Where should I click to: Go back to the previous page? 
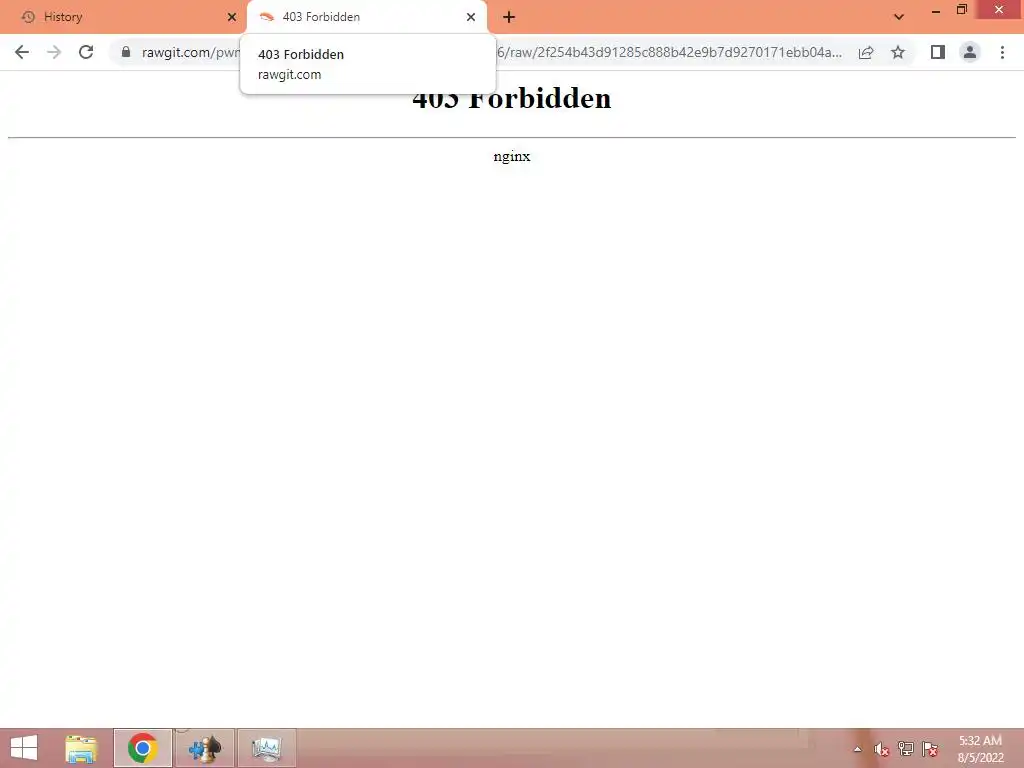(22, 52)
